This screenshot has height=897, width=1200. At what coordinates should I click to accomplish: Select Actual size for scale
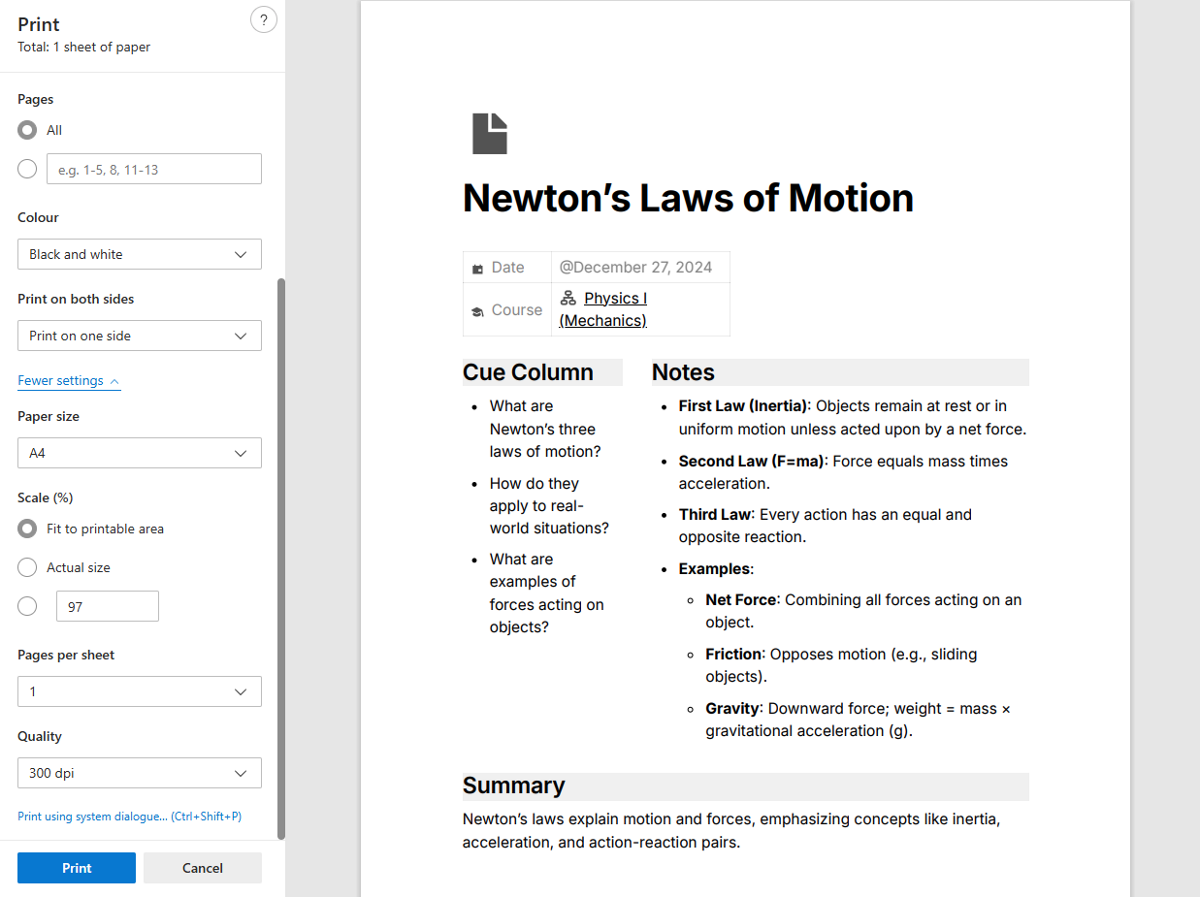pos(26,567)
